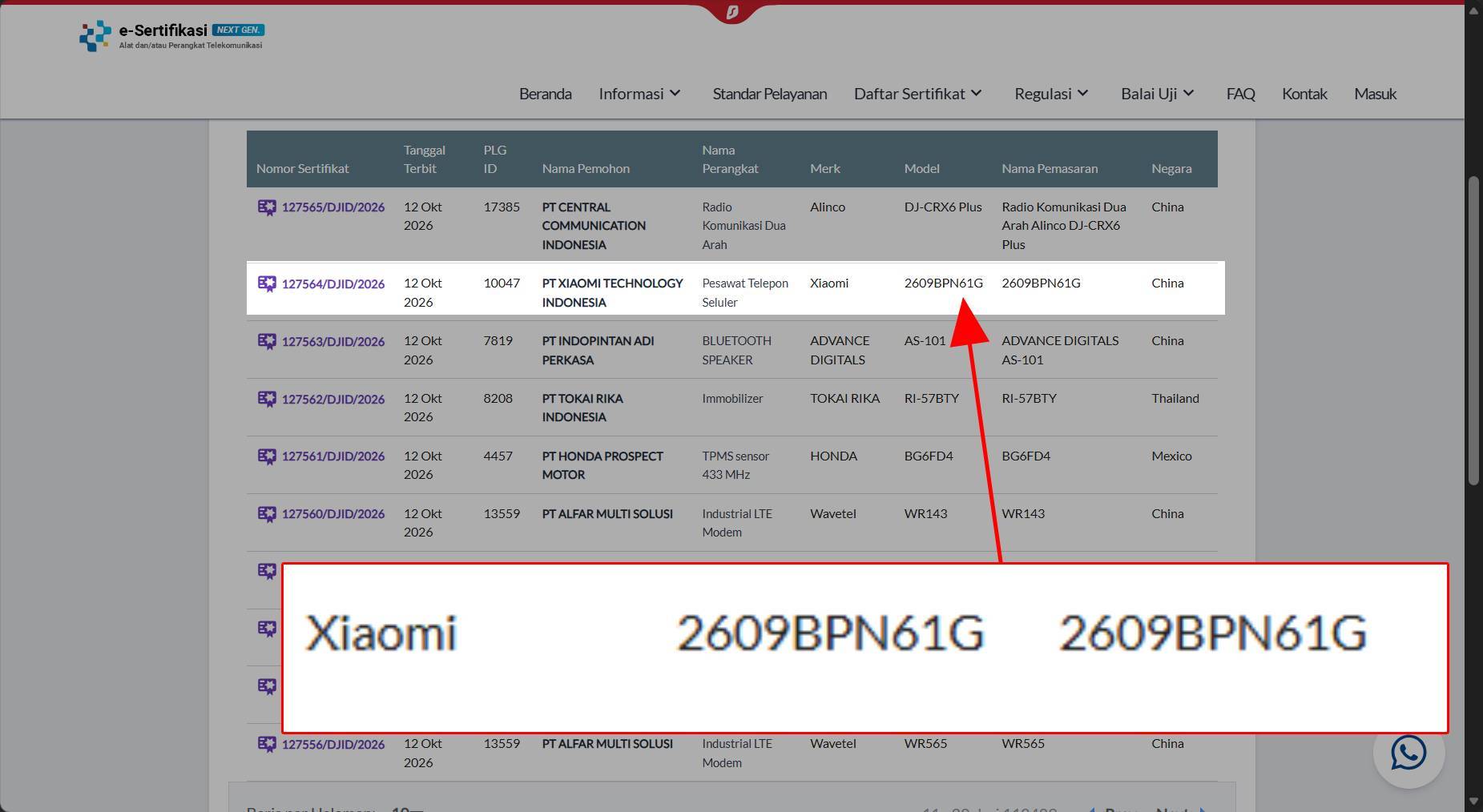Select the Mexico country cell
1483x812 pixels.
coord(1171,456)
